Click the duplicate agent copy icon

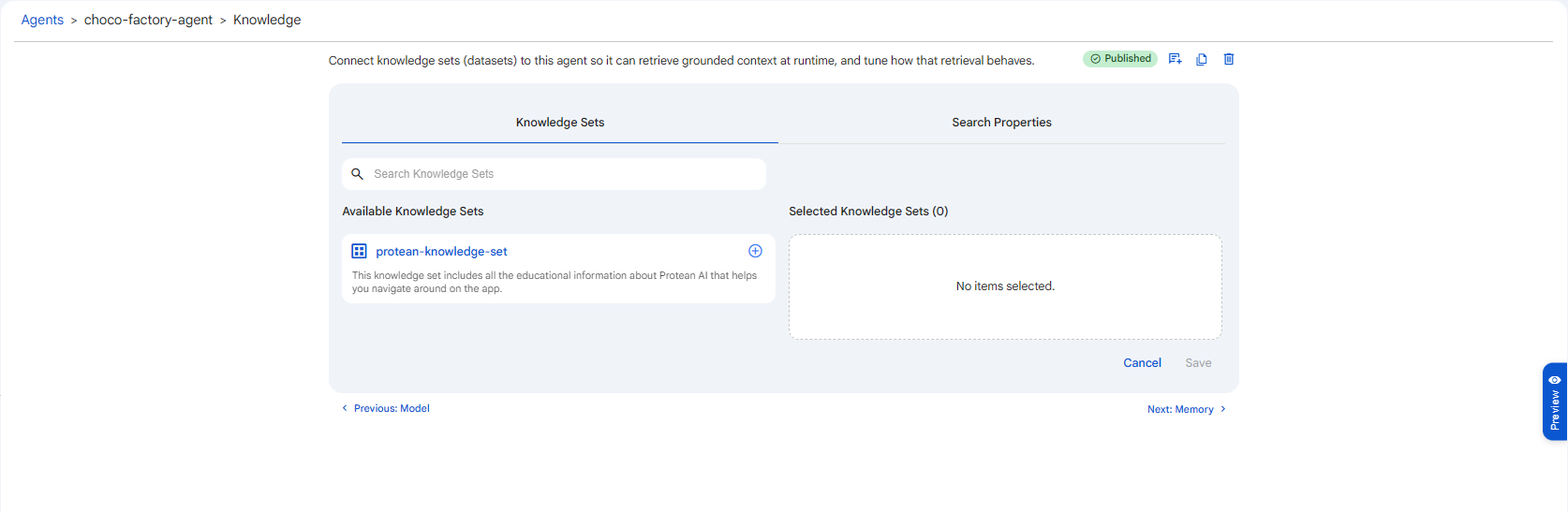[x=1202, y=59]
